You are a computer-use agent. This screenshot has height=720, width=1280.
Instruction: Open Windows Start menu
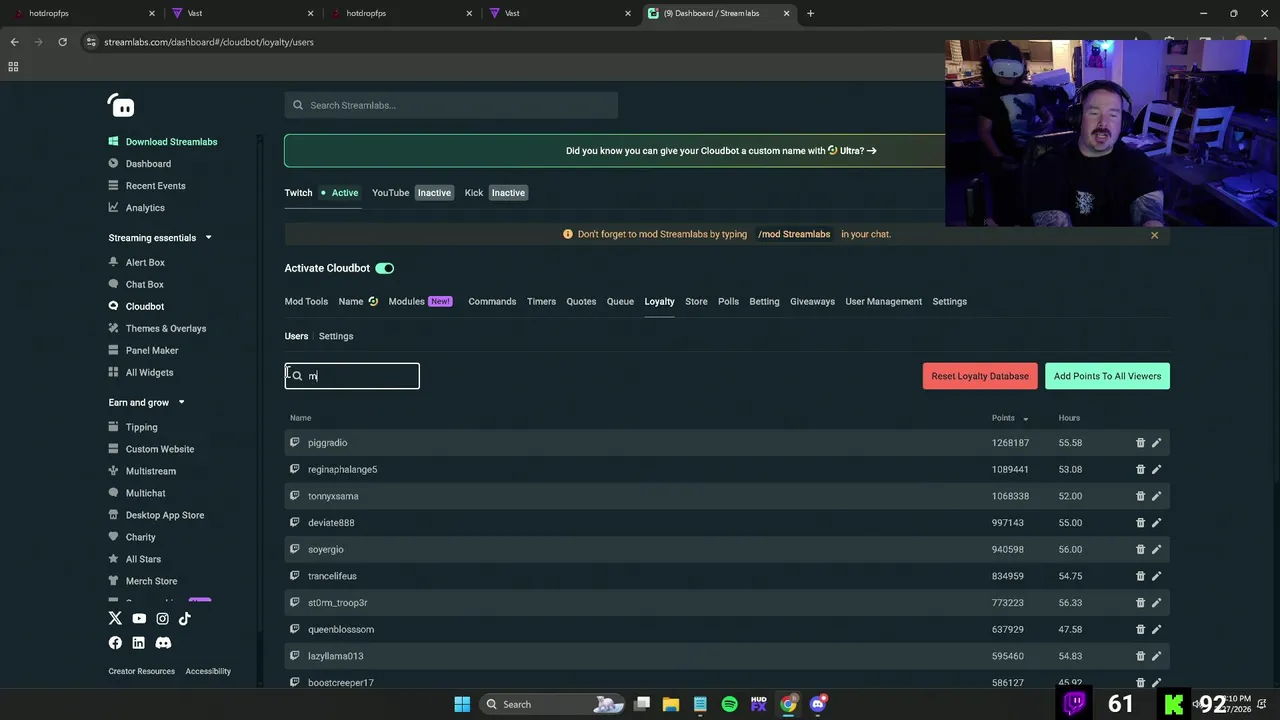(x=462, y=704)
